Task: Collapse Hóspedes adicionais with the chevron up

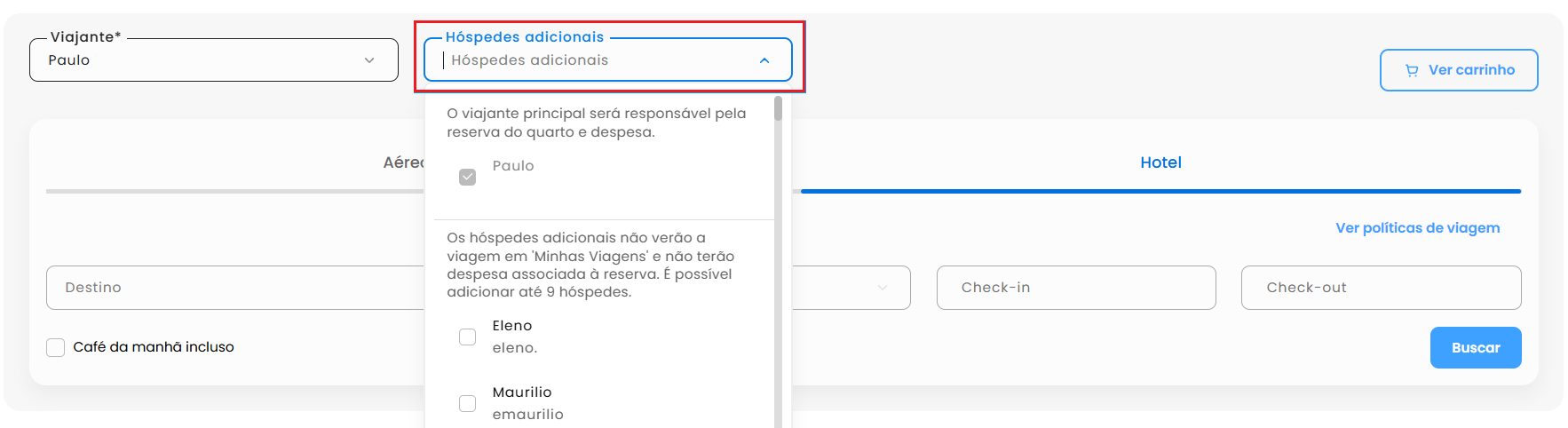Action: [764, 60]
